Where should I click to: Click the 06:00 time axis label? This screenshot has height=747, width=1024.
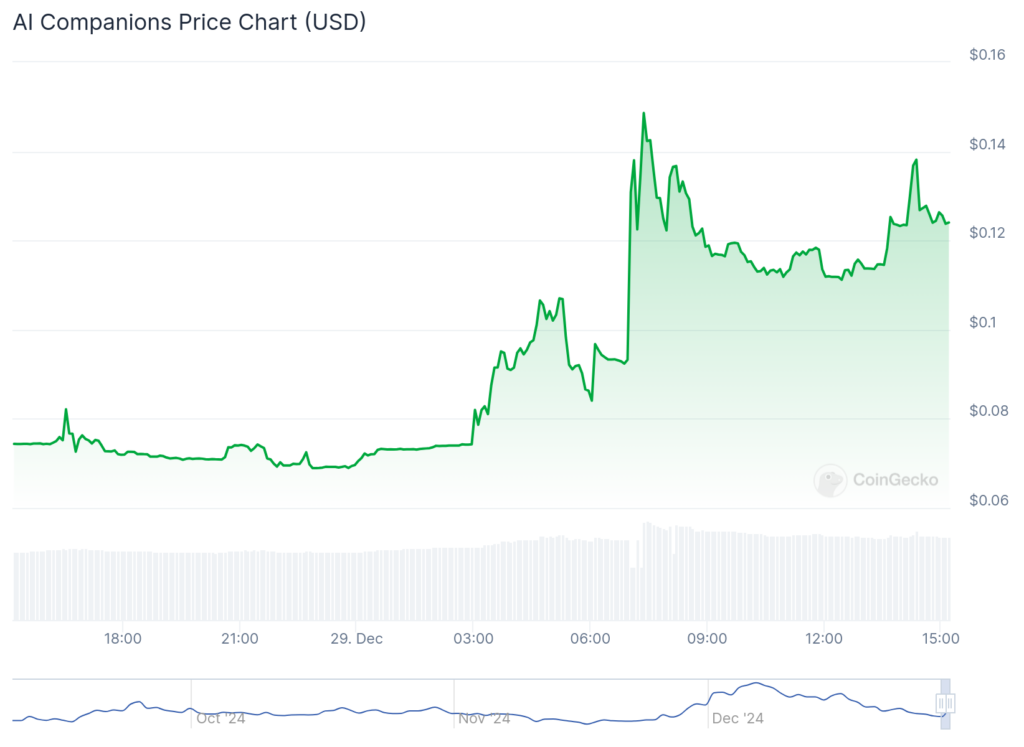(x=590, y=638)
